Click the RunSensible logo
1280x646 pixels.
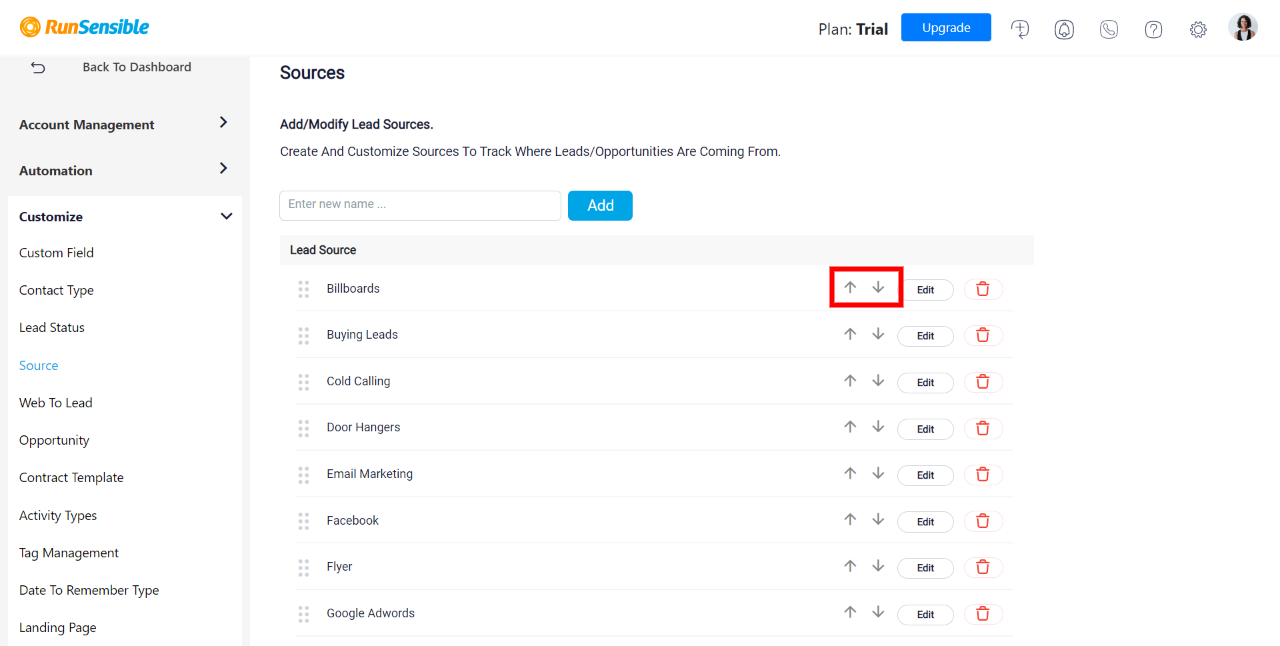[85, 27]
